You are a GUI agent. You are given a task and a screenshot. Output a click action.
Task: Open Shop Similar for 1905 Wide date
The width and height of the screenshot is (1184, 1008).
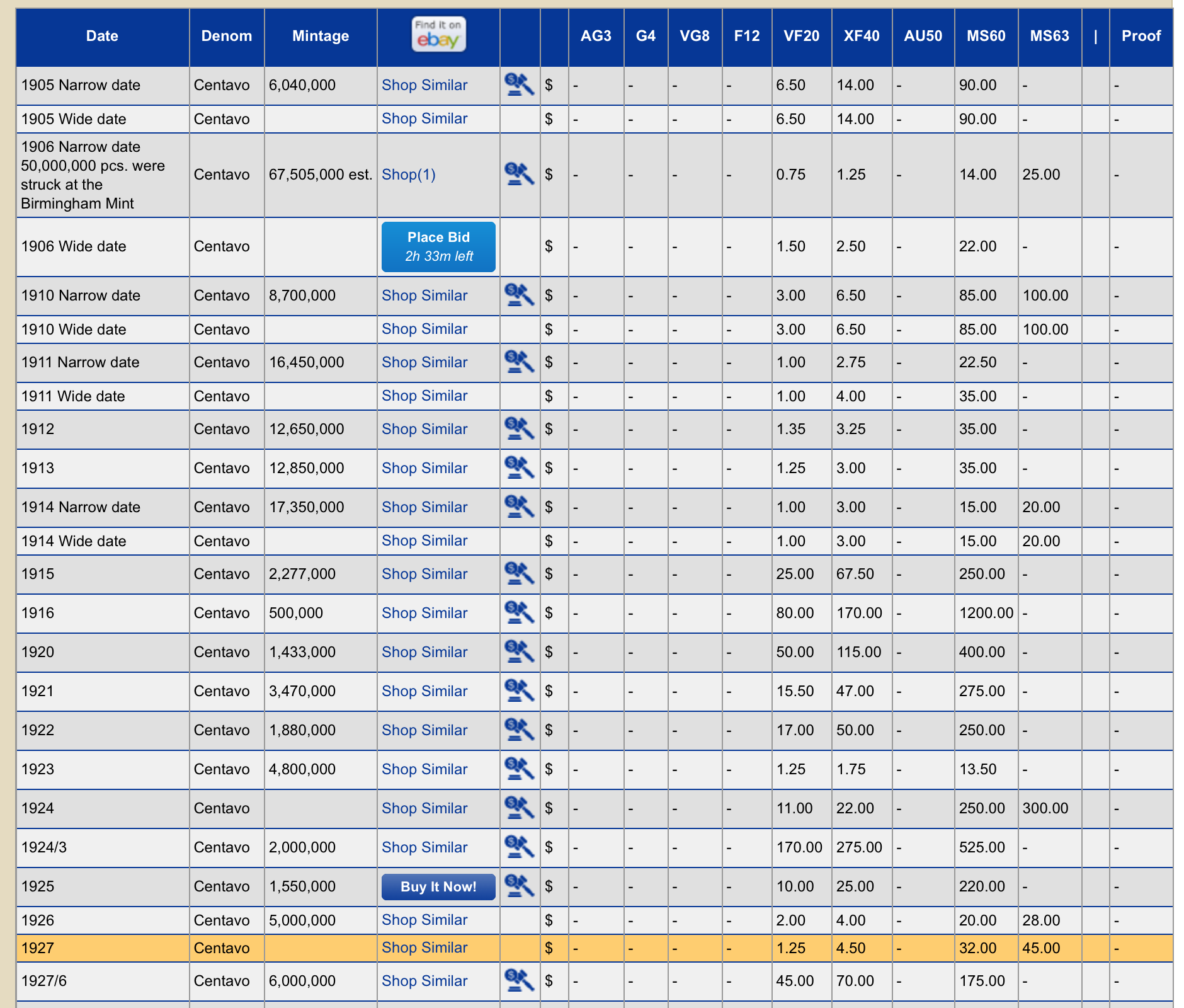coord(424,118)
